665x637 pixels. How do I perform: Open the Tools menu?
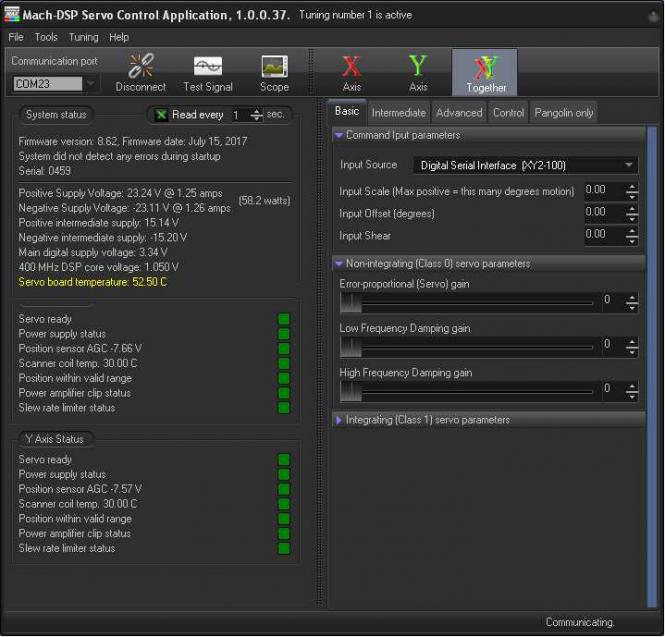click(x=46, y=37)
